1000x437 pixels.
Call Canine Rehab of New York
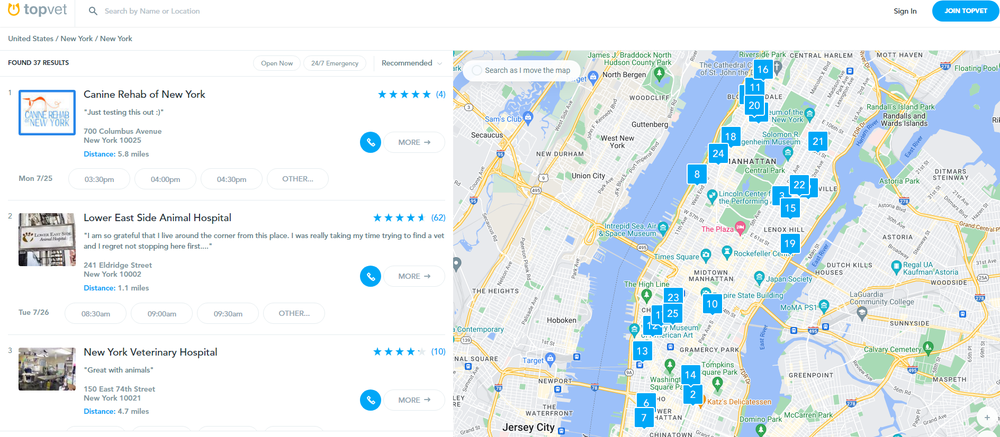[370, 142]
